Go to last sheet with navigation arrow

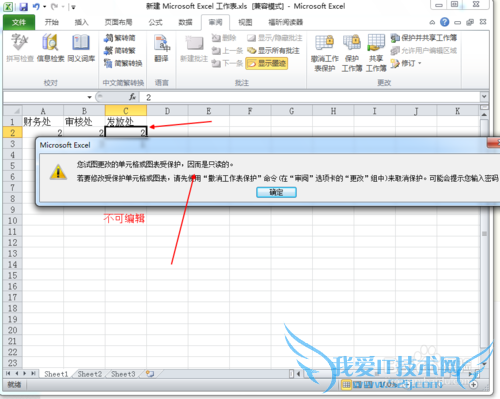pos(33,374)
